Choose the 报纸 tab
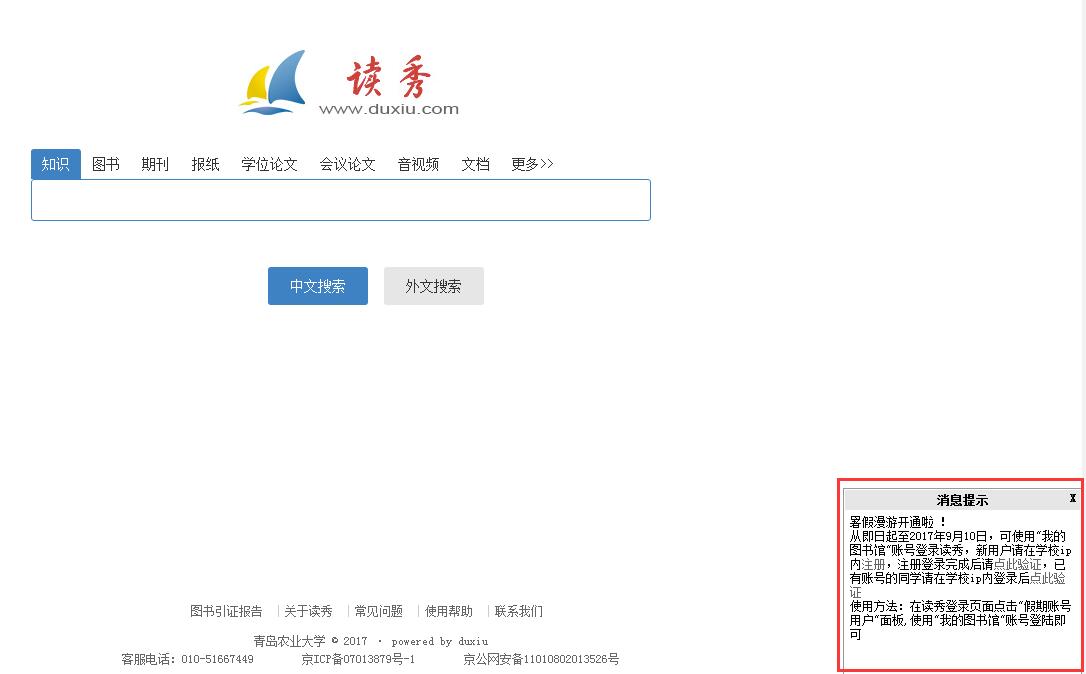The image size is (1086, 674). click(x=205, y=164)
